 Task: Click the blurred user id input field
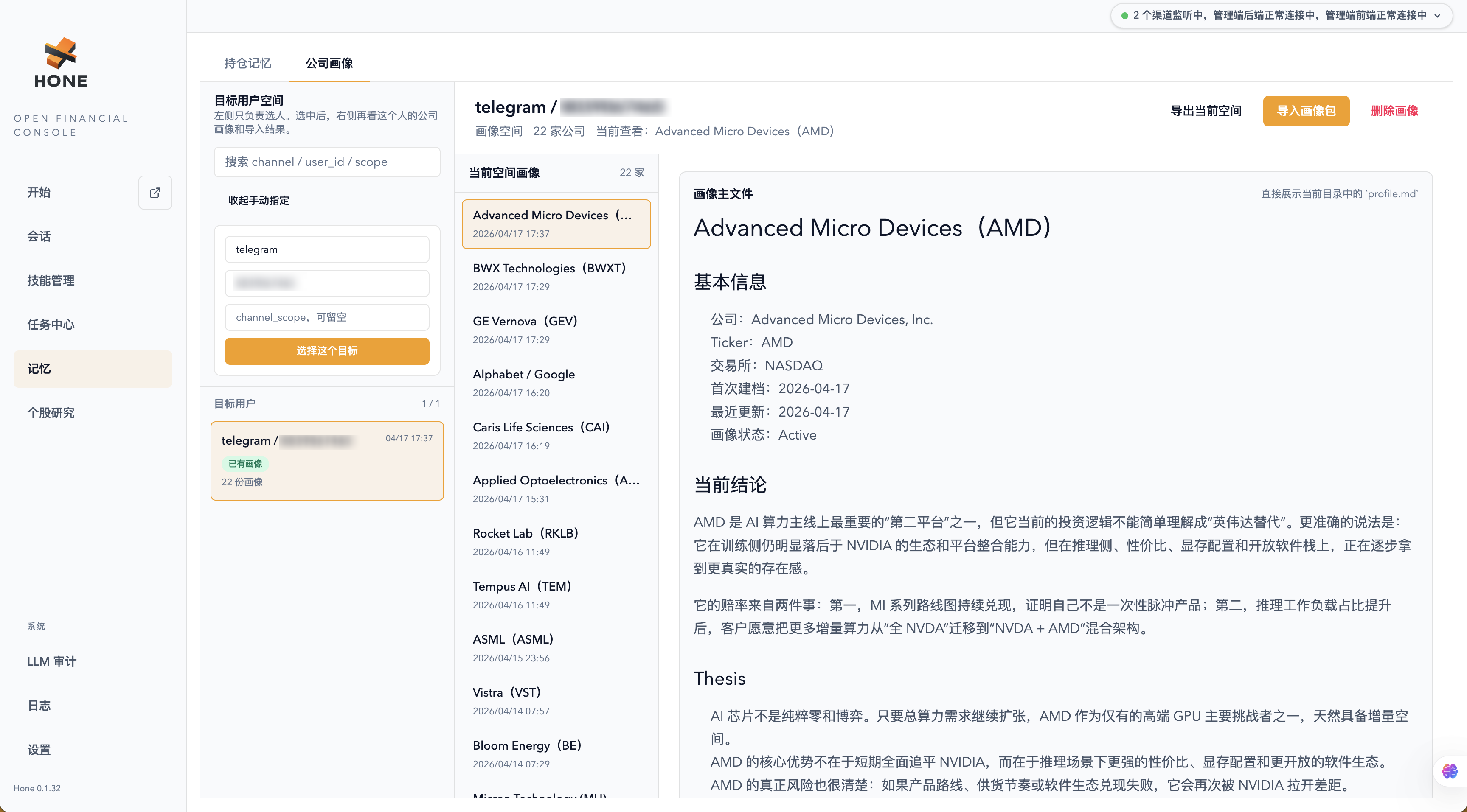pos(327,283)
